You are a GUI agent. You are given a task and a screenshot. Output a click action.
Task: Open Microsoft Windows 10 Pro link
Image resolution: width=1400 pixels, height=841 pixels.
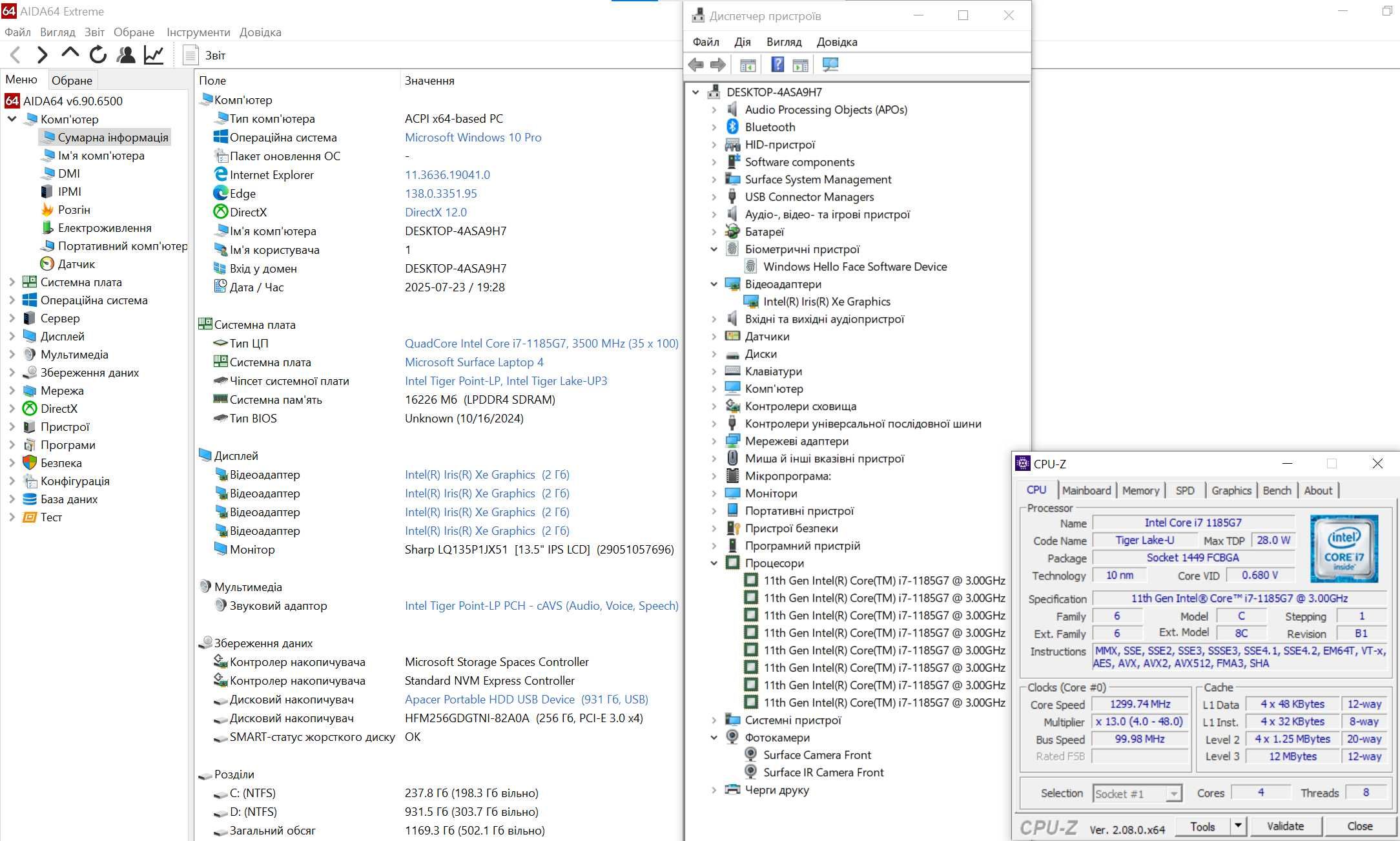pyautogui.click(x=473, y=138)
